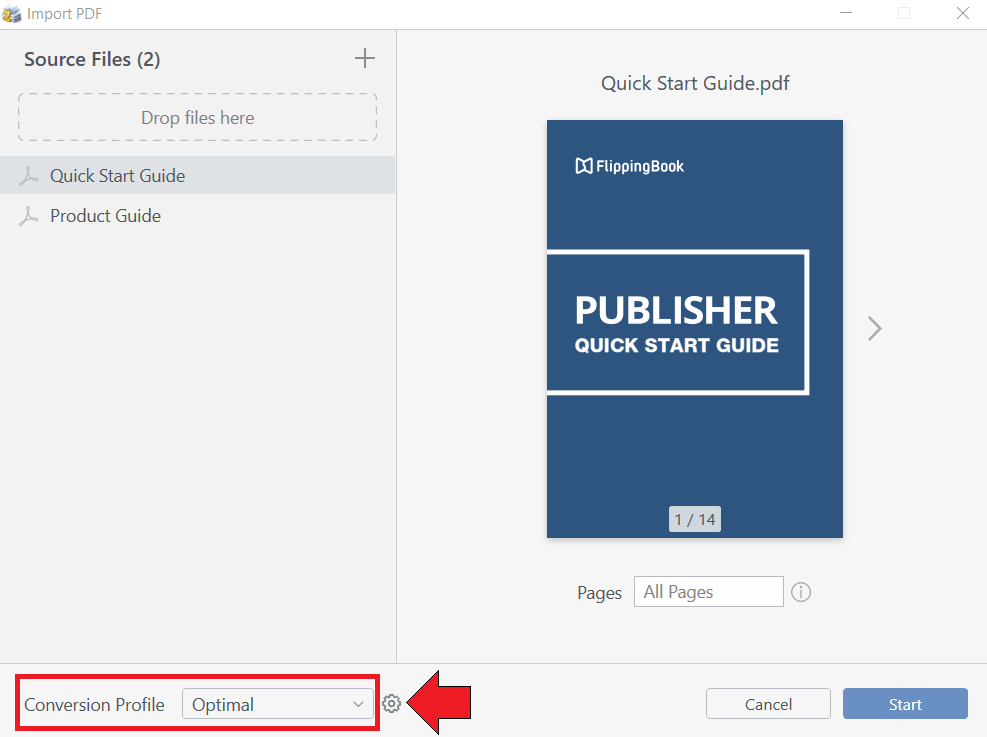Go to next preview page arrow
The height and width of the screenshot is (737, 987).
click(875, 329)
